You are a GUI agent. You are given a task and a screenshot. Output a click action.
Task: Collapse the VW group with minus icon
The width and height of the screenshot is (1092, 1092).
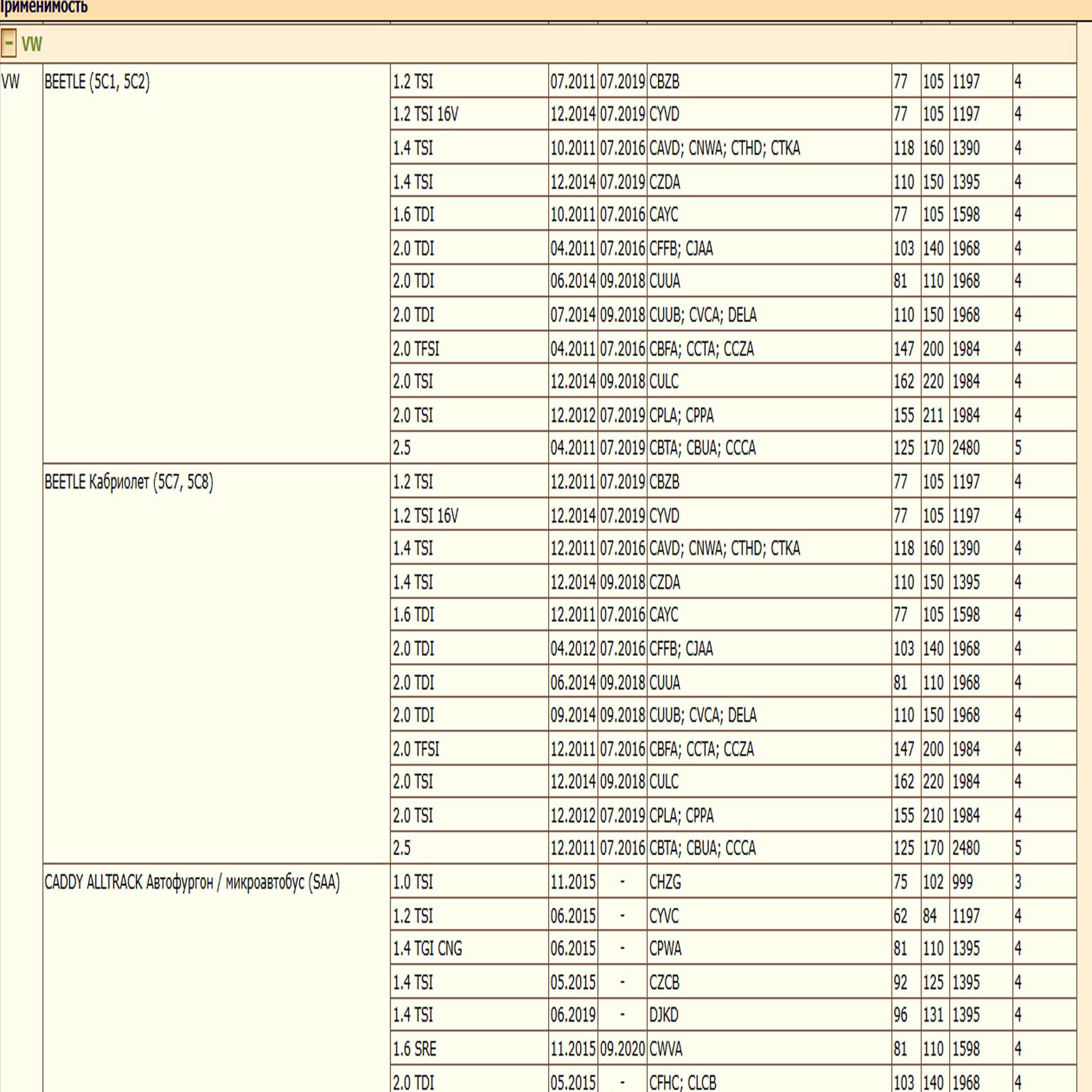pos(9,44)
